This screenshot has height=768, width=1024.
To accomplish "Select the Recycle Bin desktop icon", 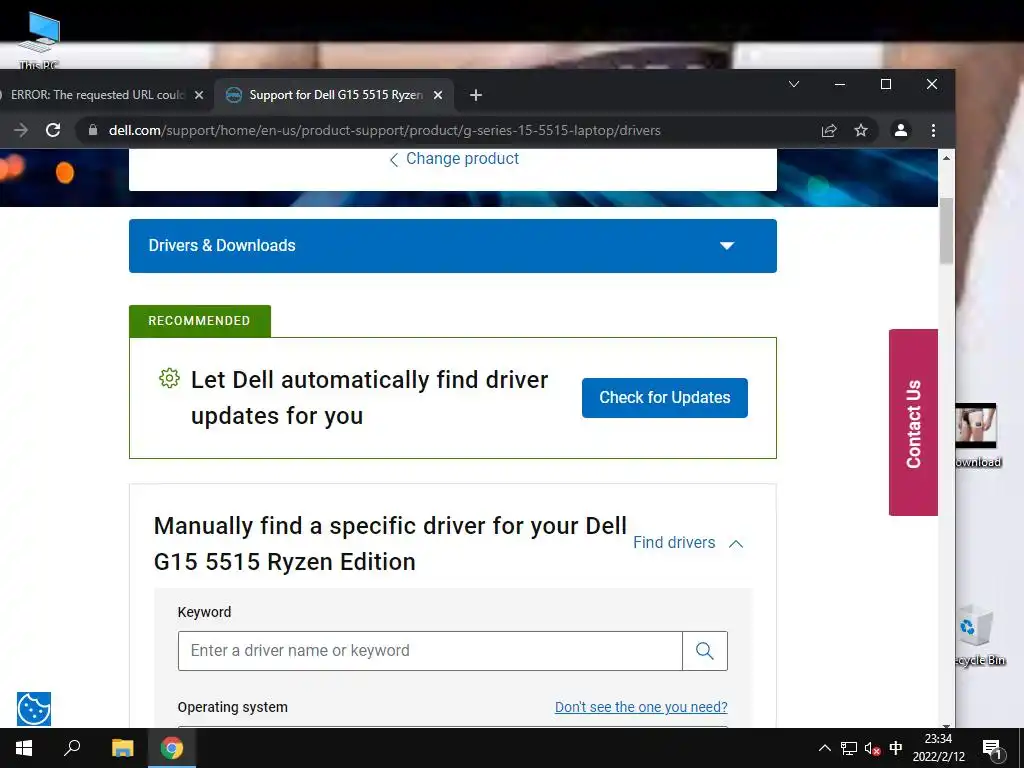I will tap(980, 635).
